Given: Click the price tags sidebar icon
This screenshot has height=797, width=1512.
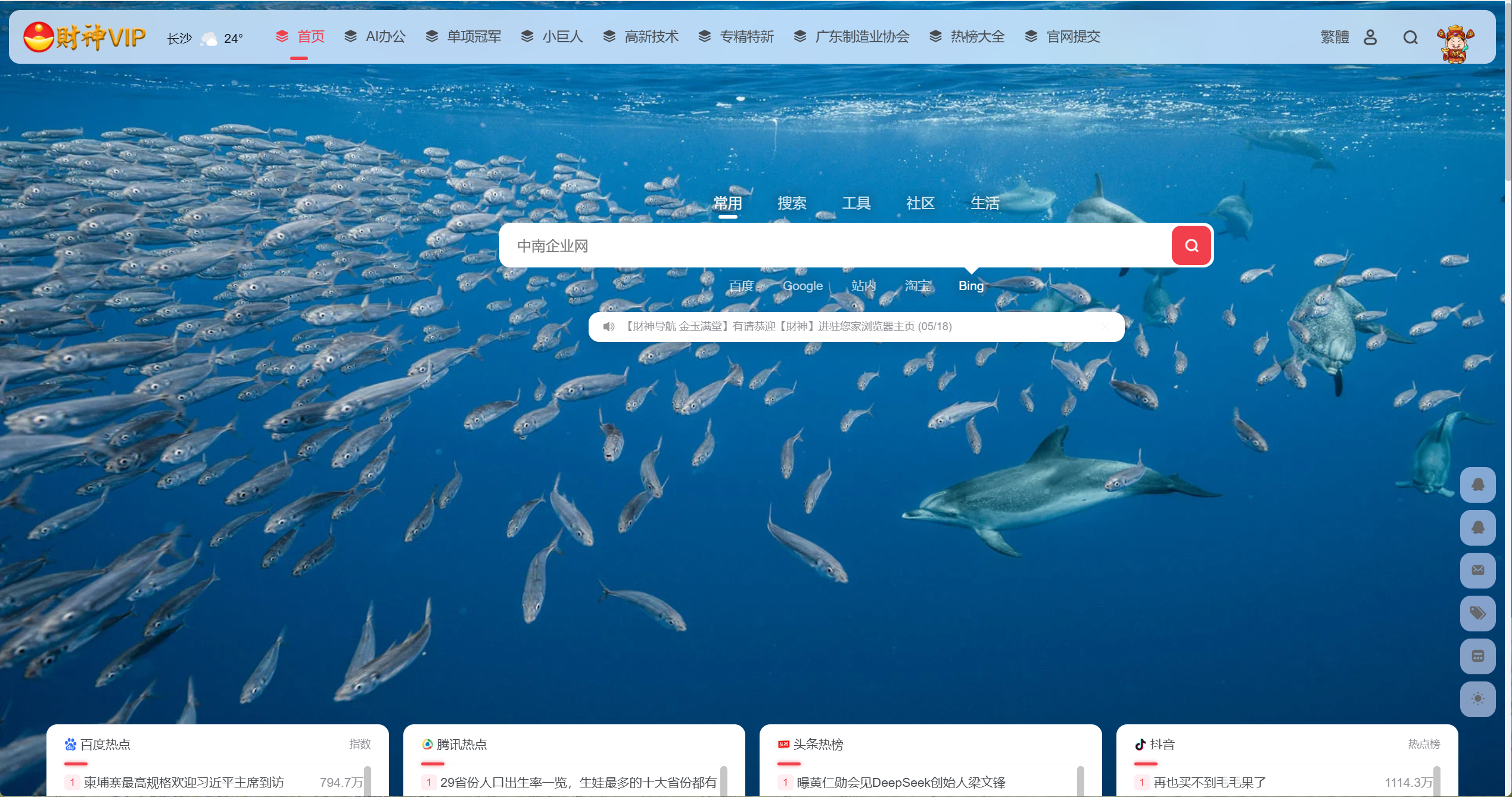Looking at the screenshot, I should coord(1477,613).
